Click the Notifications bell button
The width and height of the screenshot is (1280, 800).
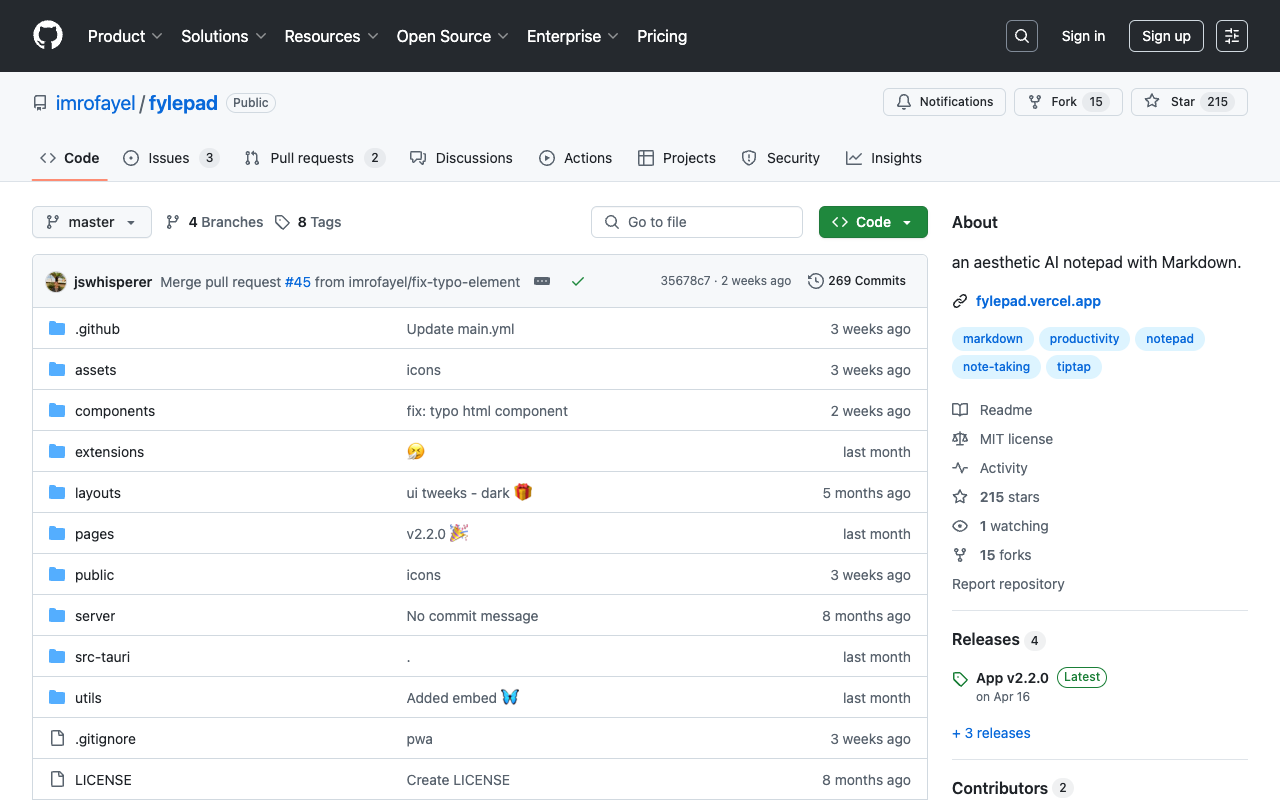click(x=944, y=102)
